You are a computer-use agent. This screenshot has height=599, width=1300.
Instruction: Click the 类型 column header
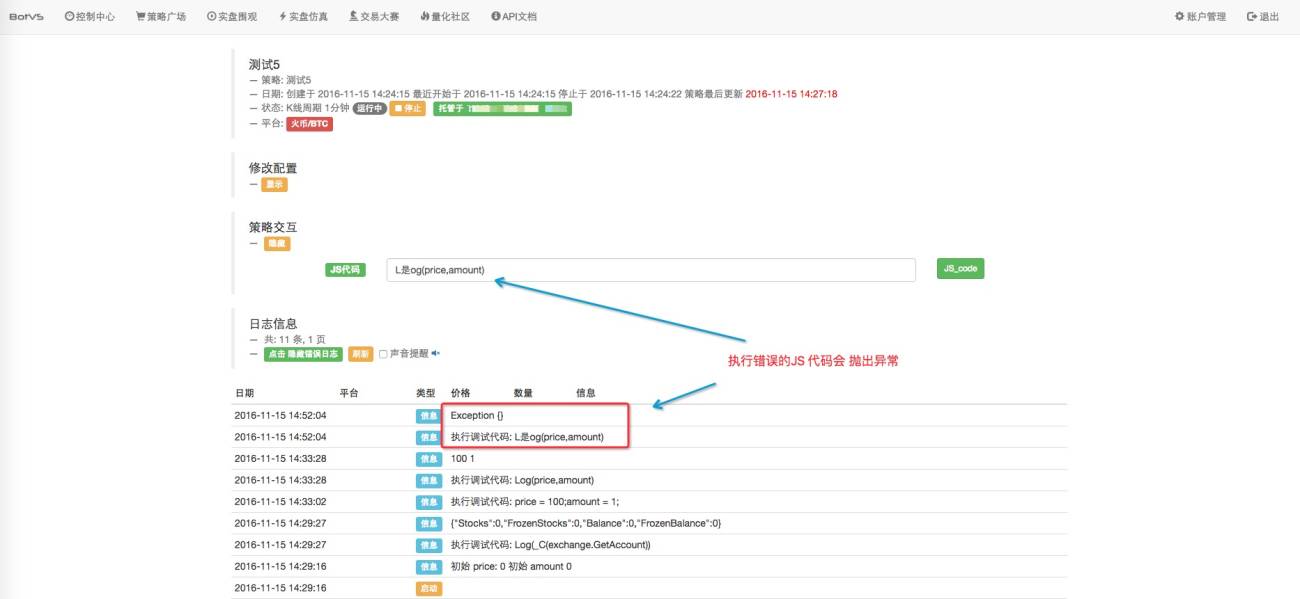(426, 393)
